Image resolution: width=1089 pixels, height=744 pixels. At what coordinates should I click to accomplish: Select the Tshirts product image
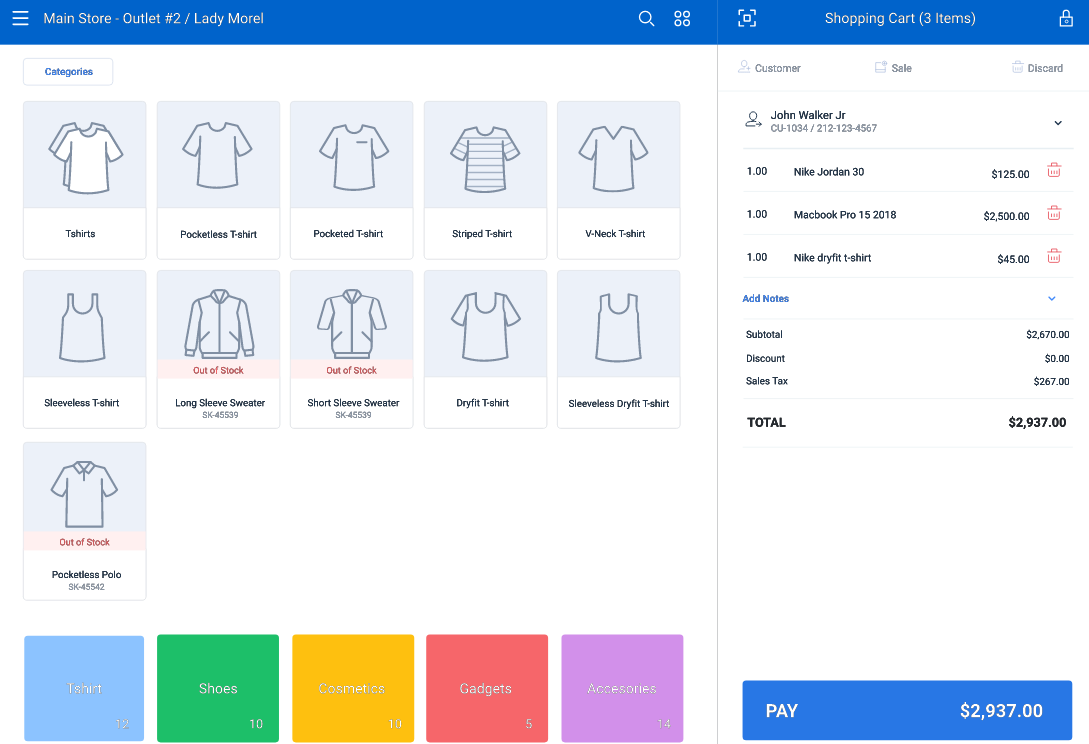click(x=85, y=155)
